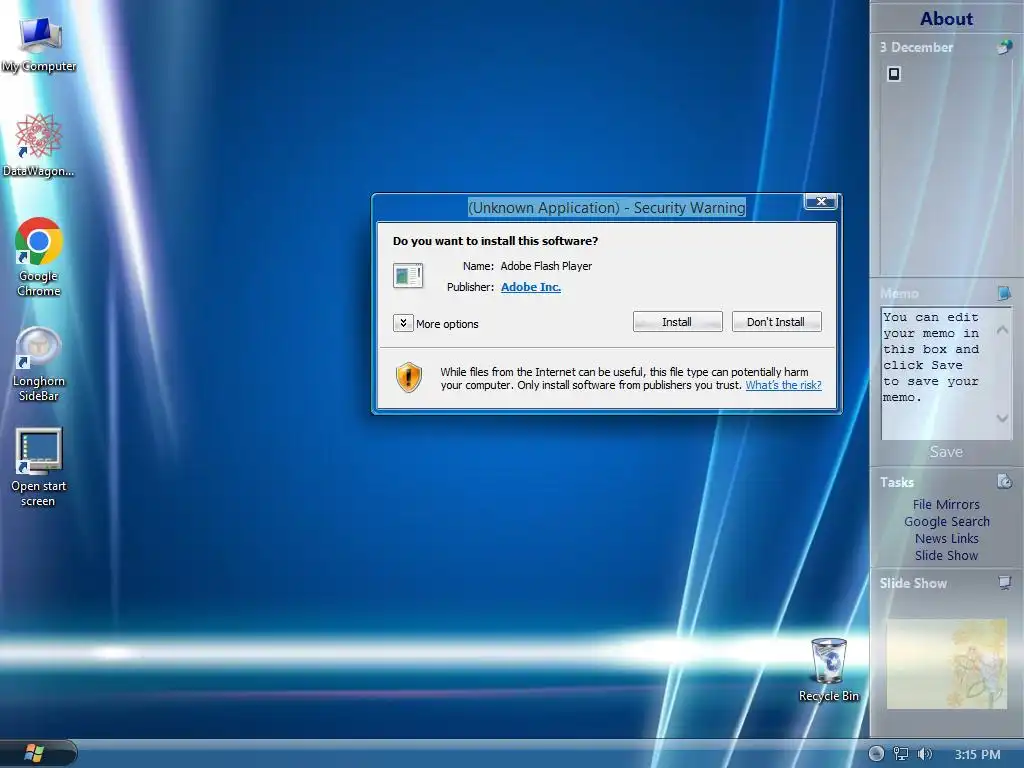The width and height of the screenshot is (1024, 768).
Task: Open Slide Show in the Tasks list
Action: tap(946, 555)
